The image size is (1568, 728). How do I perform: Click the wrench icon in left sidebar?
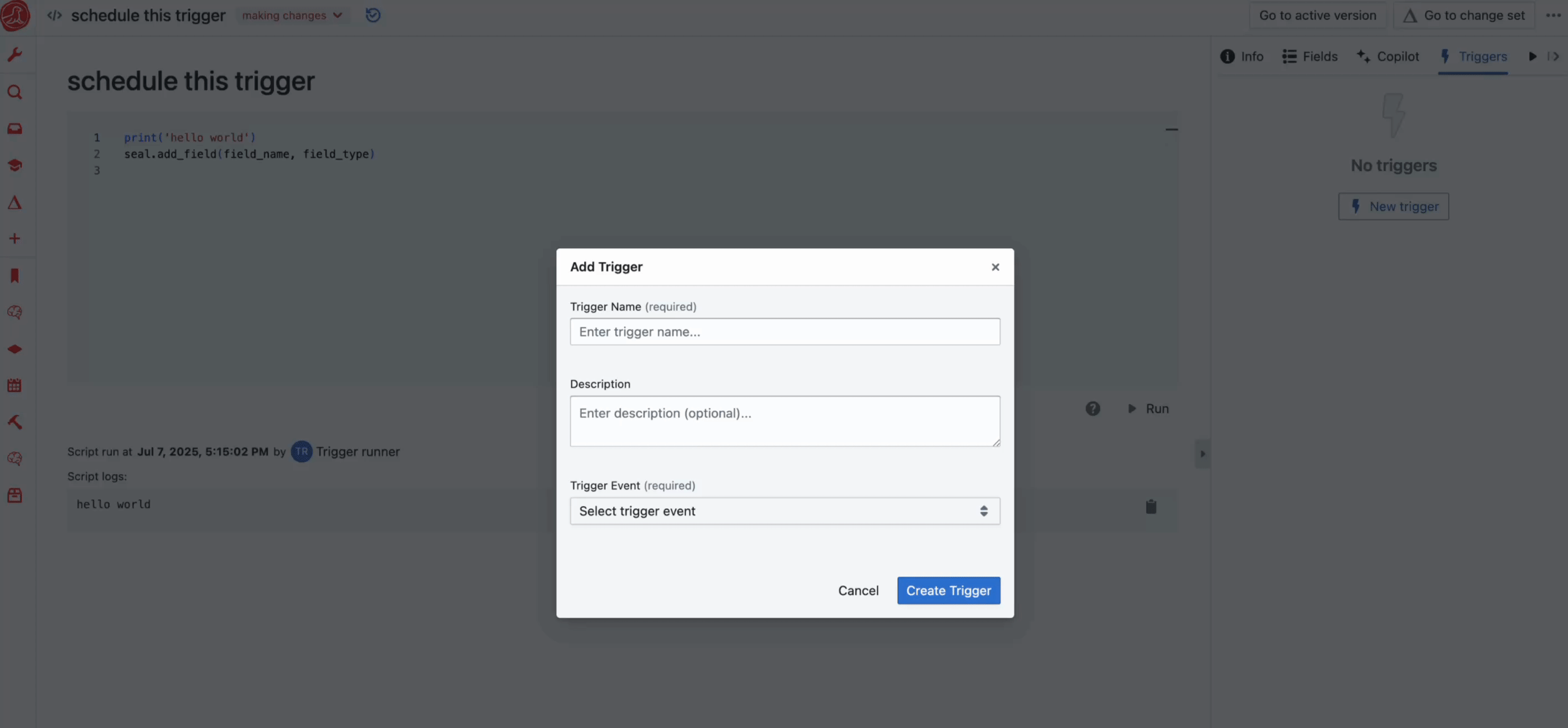[x=14, y=55]
